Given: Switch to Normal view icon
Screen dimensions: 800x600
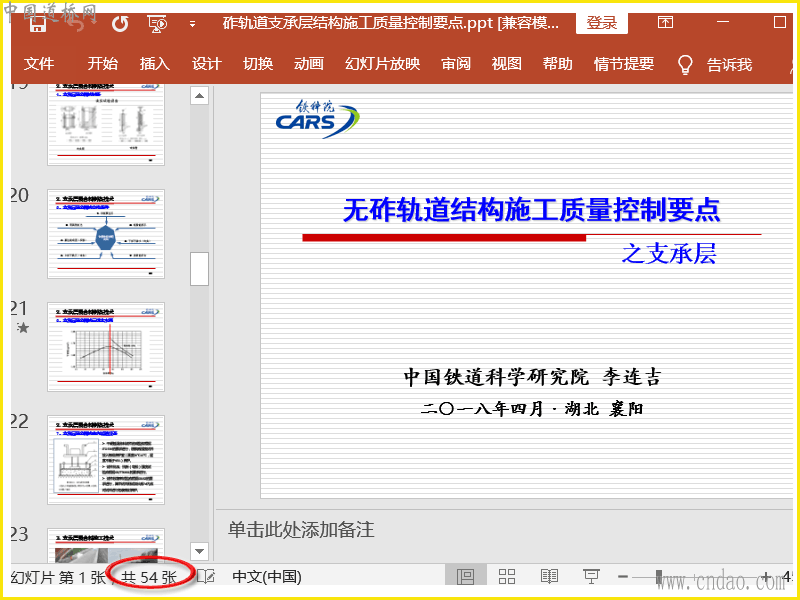Looking at the screenshot, I should pos(465,577).
